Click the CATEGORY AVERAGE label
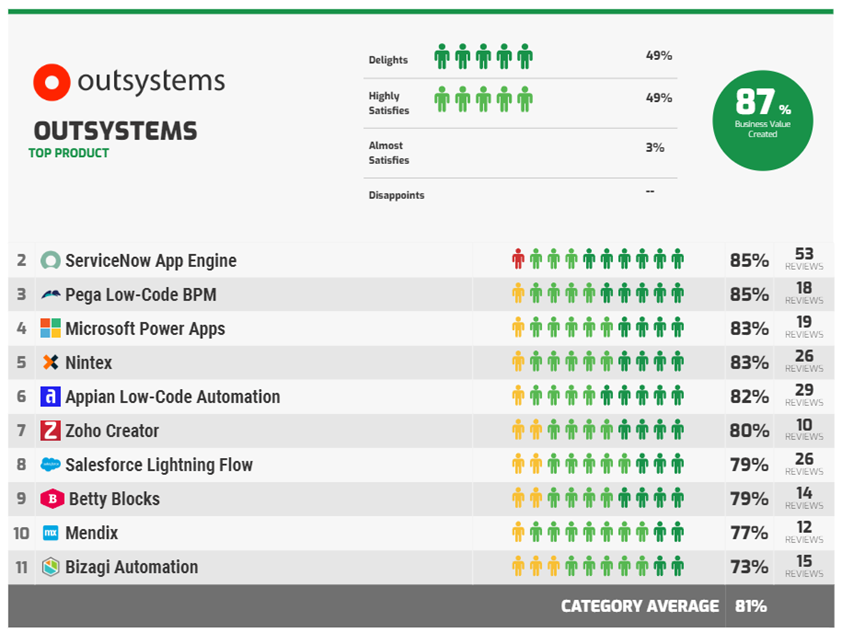 (640, 607)
